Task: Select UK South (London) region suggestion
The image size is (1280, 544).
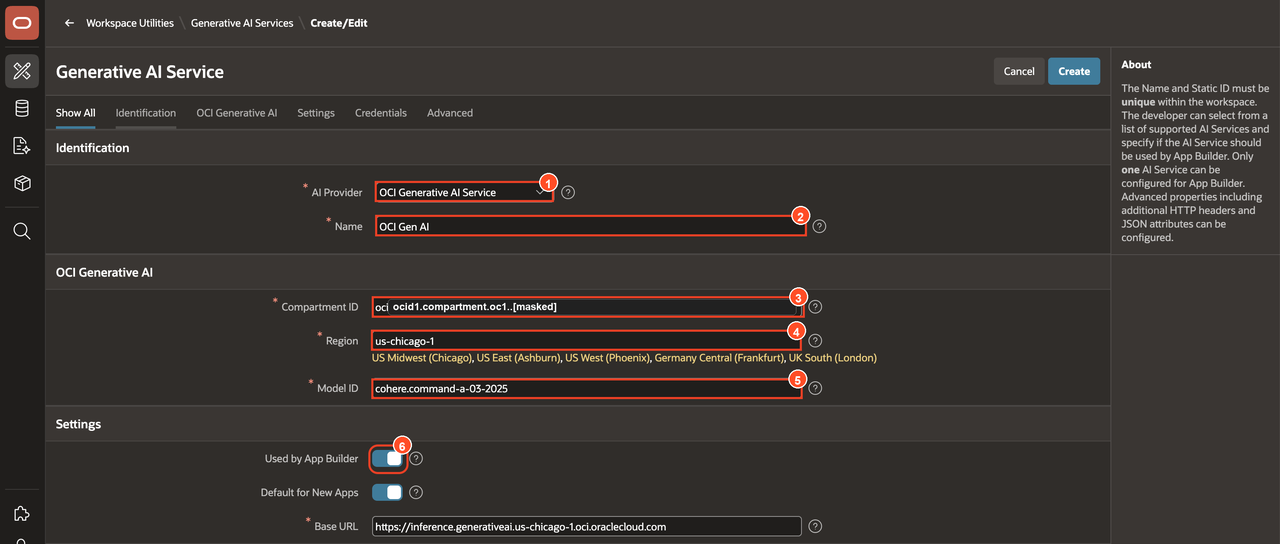Action: pos(833,358)
